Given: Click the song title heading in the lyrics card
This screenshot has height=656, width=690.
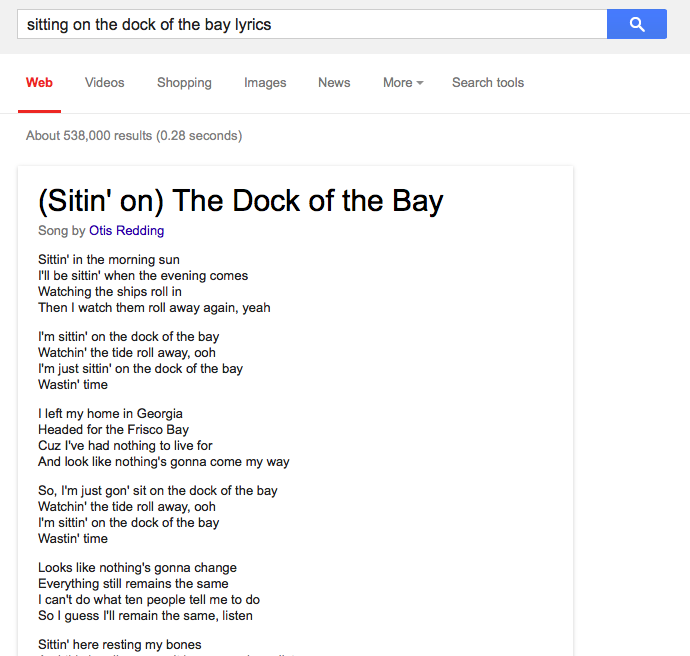Looking at the screenshot, I should (x=240, y=201).
